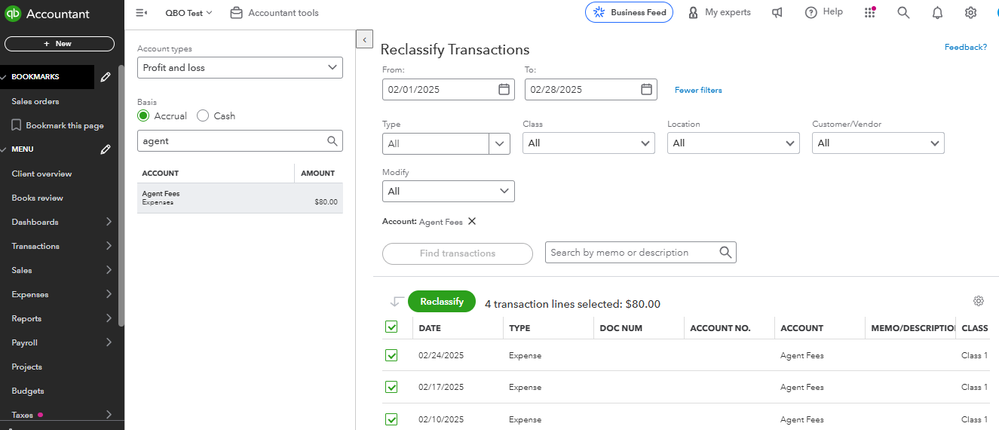999x430 pixels.
Task: Open the To date calendar picker
Action: (x=646, y=90)
